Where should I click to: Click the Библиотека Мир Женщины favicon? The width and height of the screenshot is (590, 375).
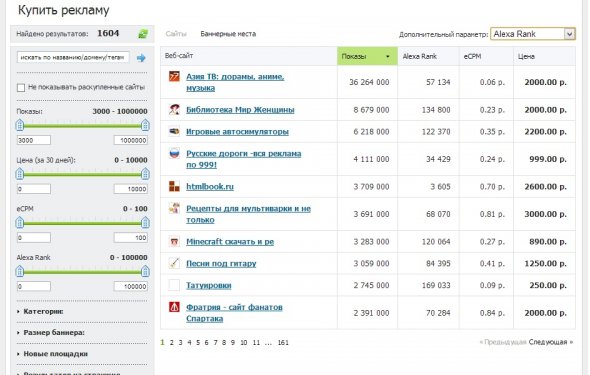[x=174, y=109]
